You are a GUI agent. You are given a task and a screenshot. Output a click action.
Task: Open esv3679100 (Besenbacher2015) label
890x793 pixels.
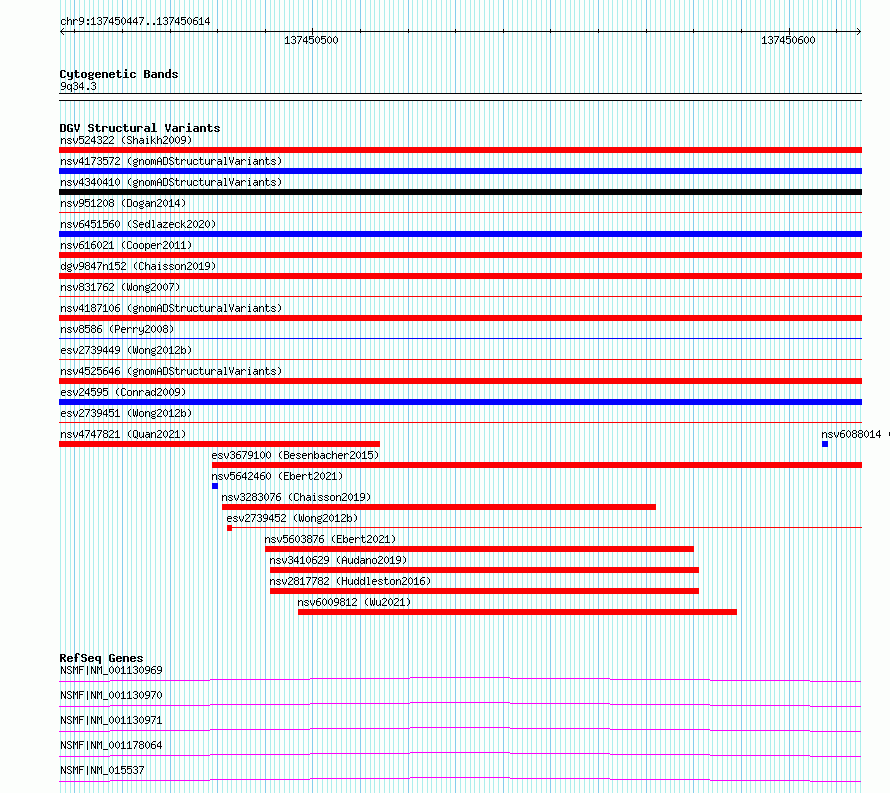[x=295, y=455]
